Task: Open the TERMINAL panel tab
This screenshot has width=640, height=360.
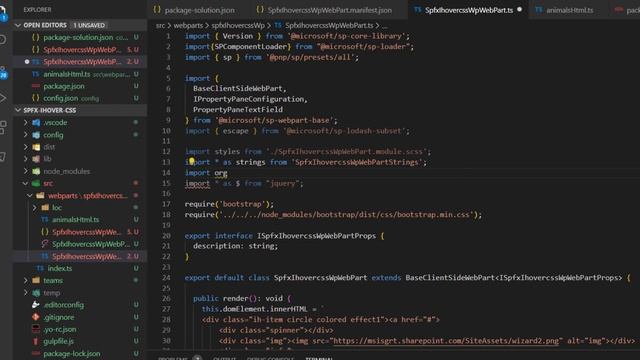Action: point(319,358)
